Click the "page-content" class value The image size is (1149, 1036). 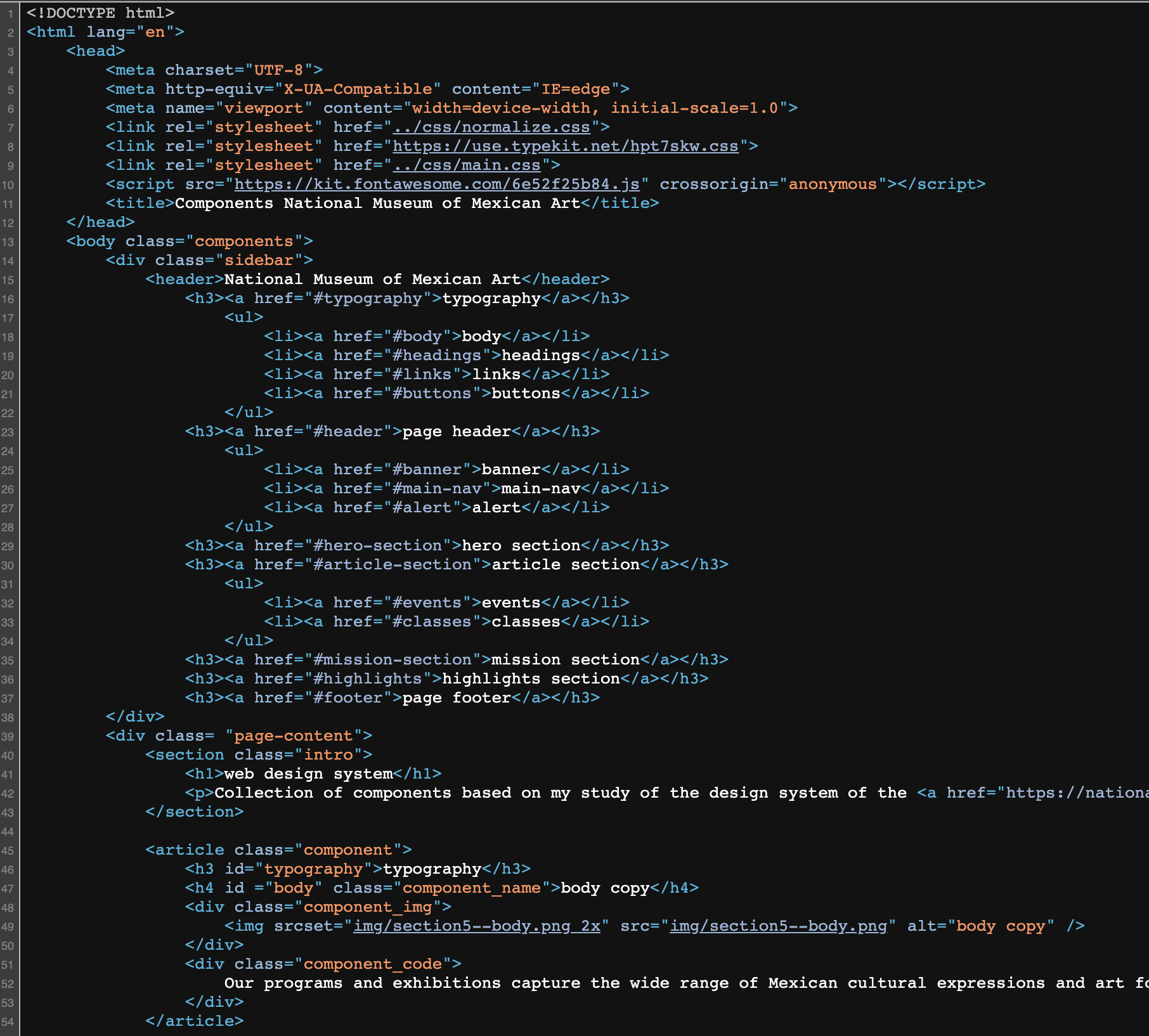coord(294,735)
